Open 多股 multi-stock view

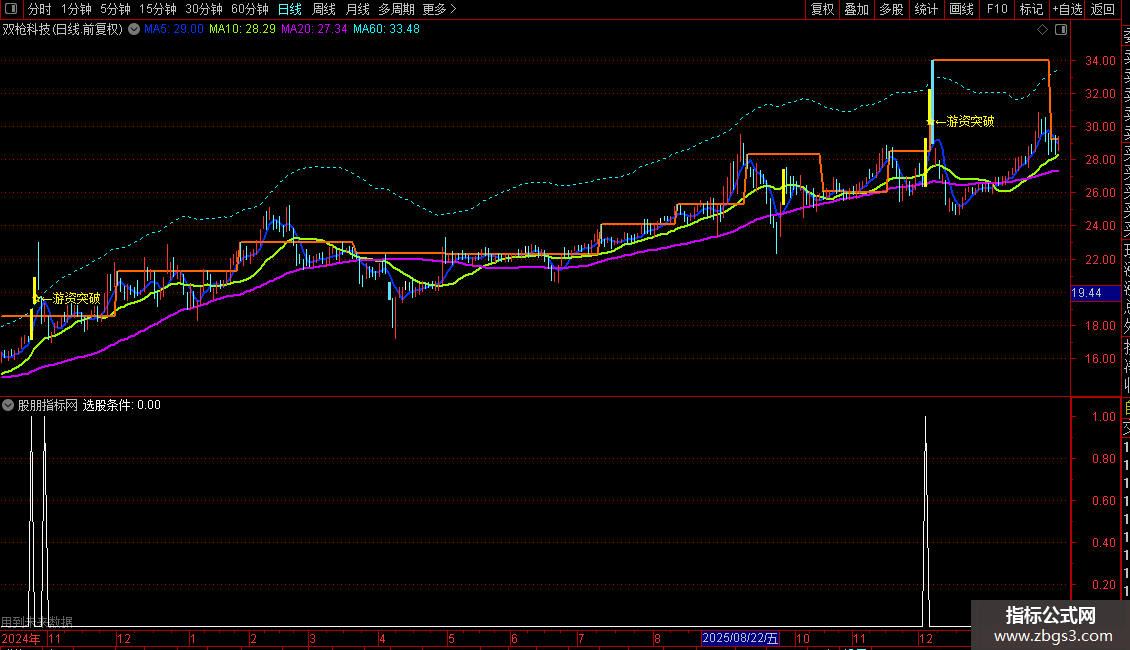click(x=891, y=9)
